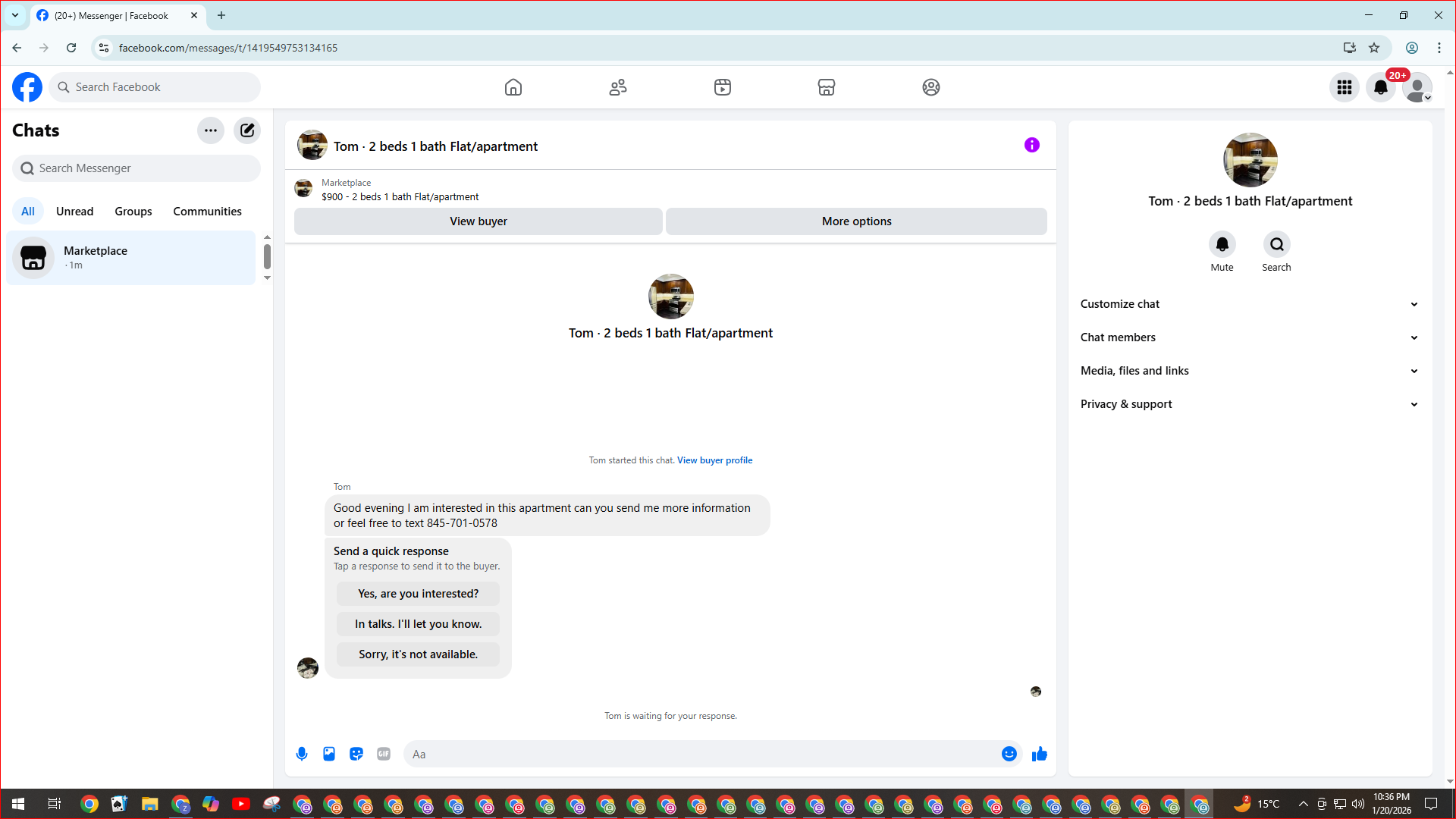The image size is (1456, 819).
Task: Open the Marketplace icon in top navigation
Action: [827, 87]
